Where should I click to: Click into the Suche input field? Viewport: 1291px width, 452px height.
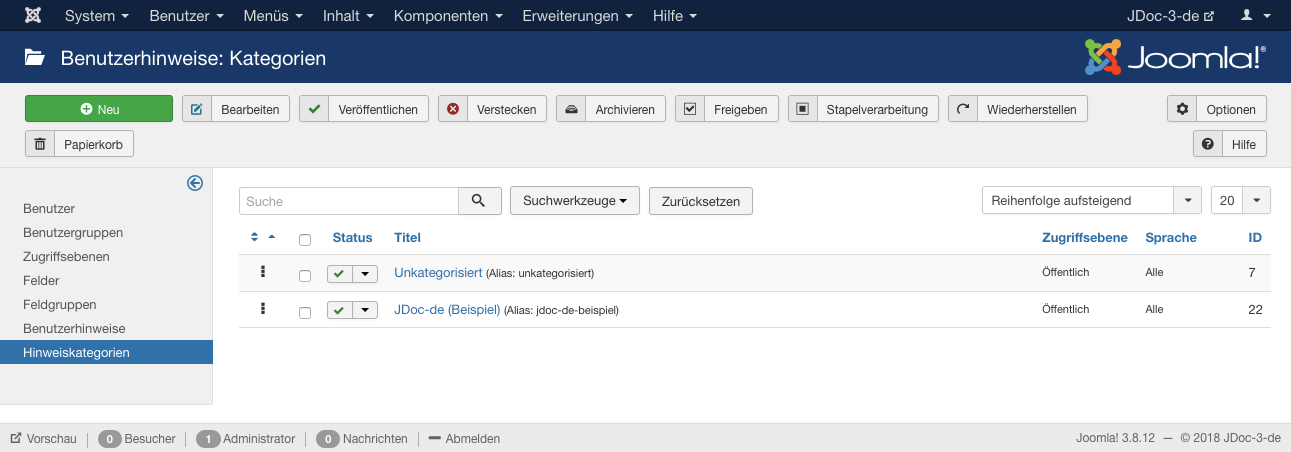349,201
